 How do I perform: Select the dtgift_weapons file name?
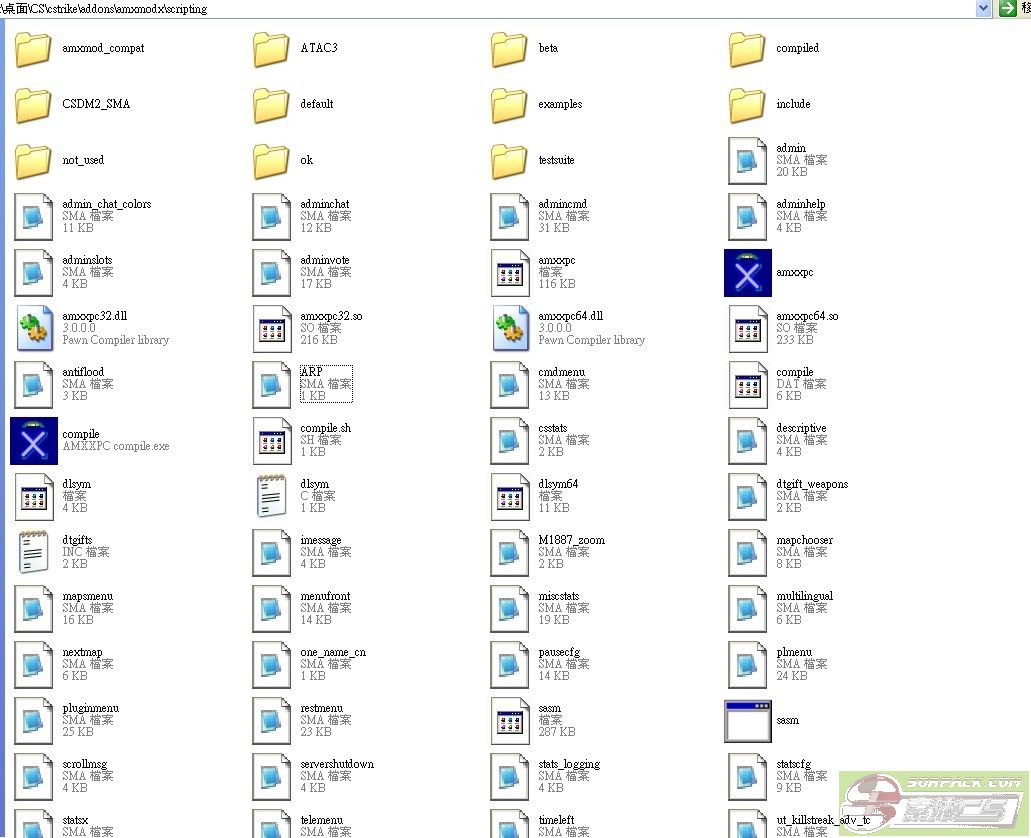(x=812, y=485)
